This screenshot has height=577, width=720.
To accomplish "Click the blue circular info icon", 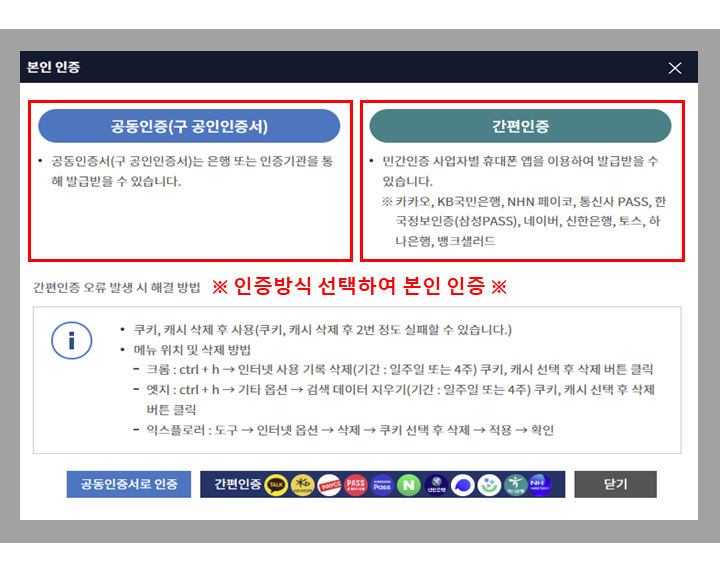I will [72, 341].
